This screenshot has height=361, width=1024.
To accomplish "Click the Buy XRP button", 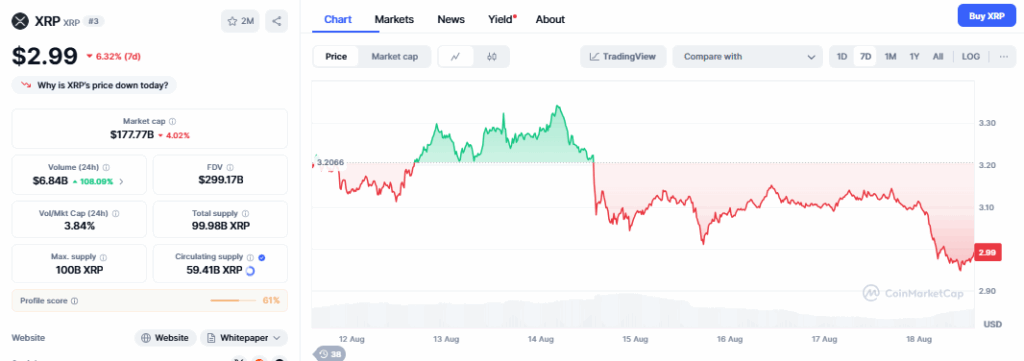I will pos(986,16).
